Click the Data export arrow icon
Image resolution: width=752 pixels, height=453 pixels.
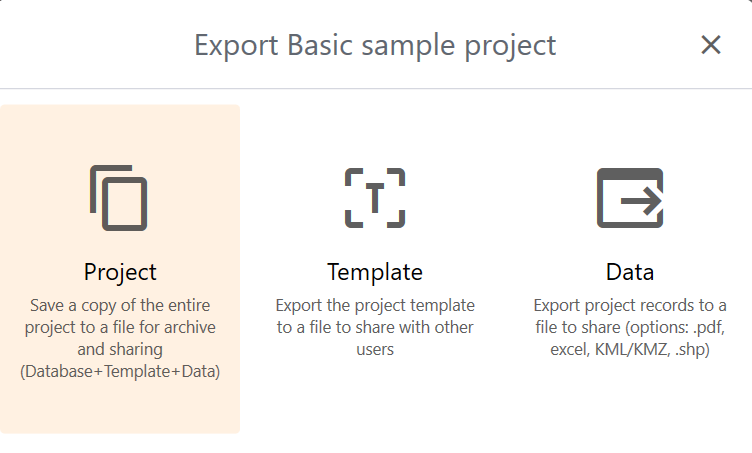tap(630, 197)
